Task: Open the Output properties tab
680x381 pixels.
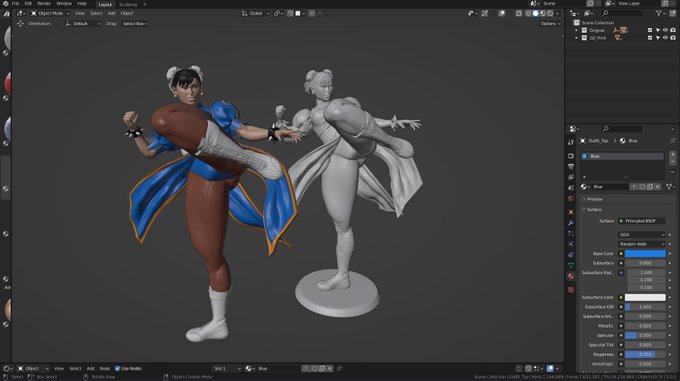Action: click(x=571, y=166)
